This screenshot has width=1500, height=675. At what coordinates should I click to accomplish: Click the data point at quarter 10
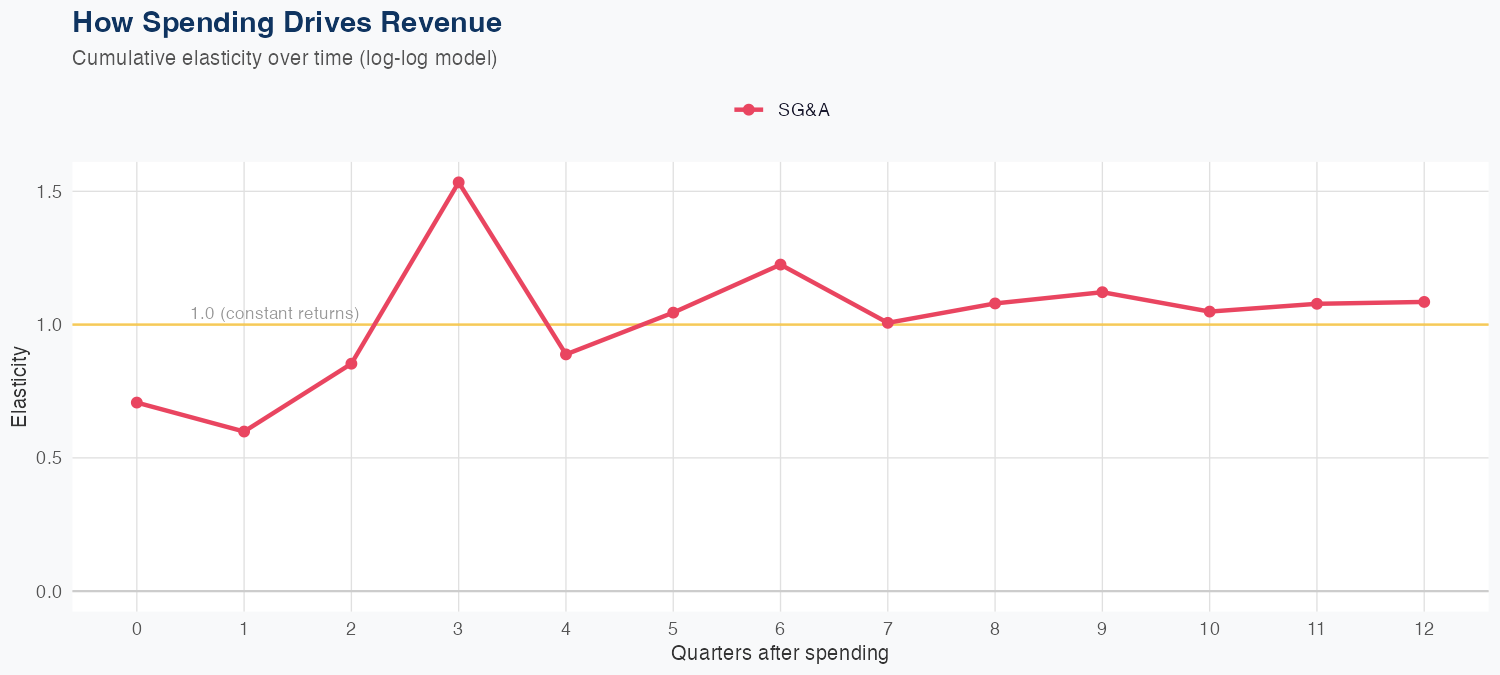(x=1210, y=312)
